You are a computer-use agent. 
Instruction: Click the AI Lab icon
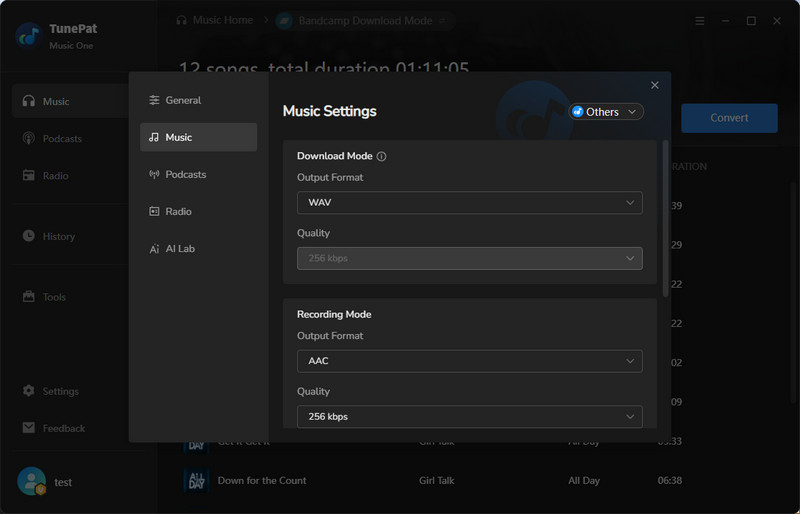[x=154, y=249]
